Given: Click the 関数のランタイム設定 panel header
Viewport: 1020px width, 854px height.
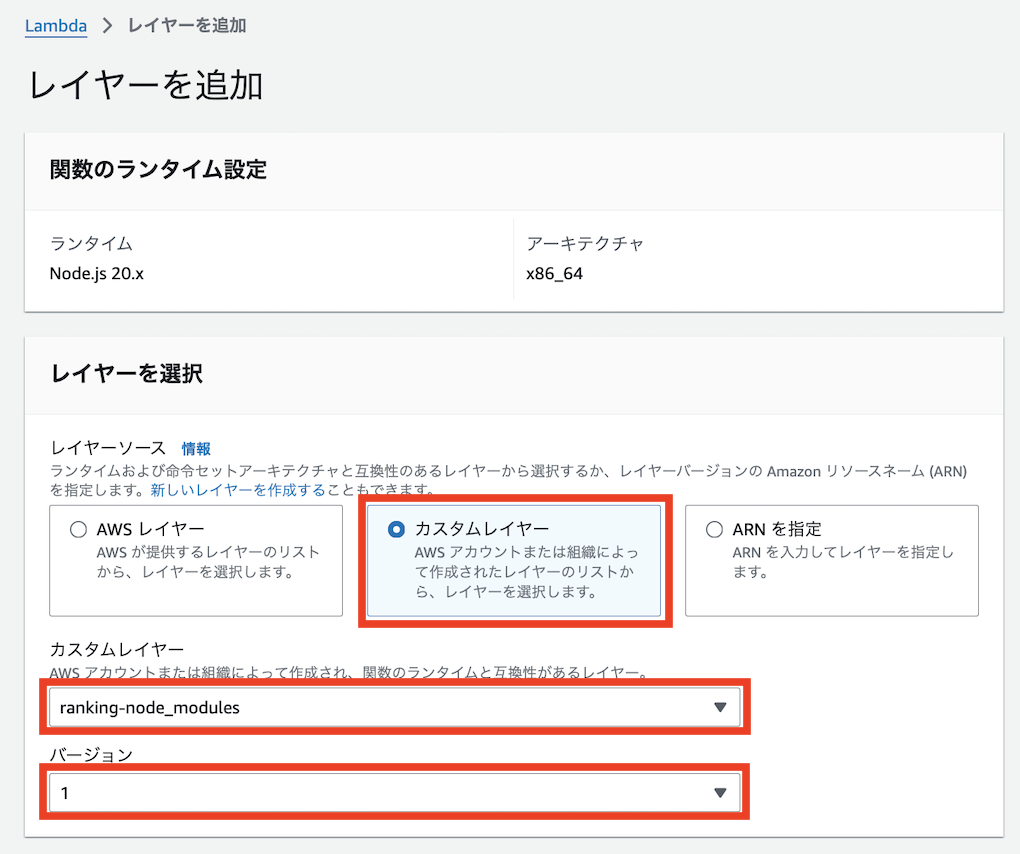Looking at the screenshot, I should point(158,169).
